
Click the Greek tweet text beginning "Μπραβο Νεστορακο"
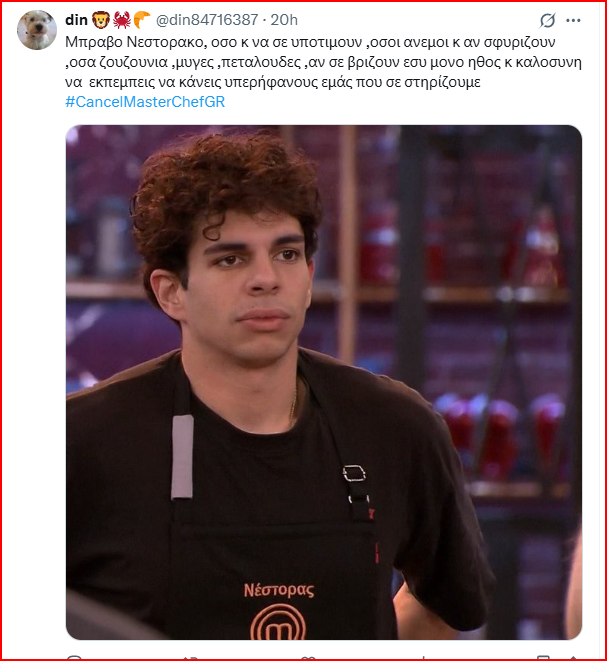[x=323, y=62]
